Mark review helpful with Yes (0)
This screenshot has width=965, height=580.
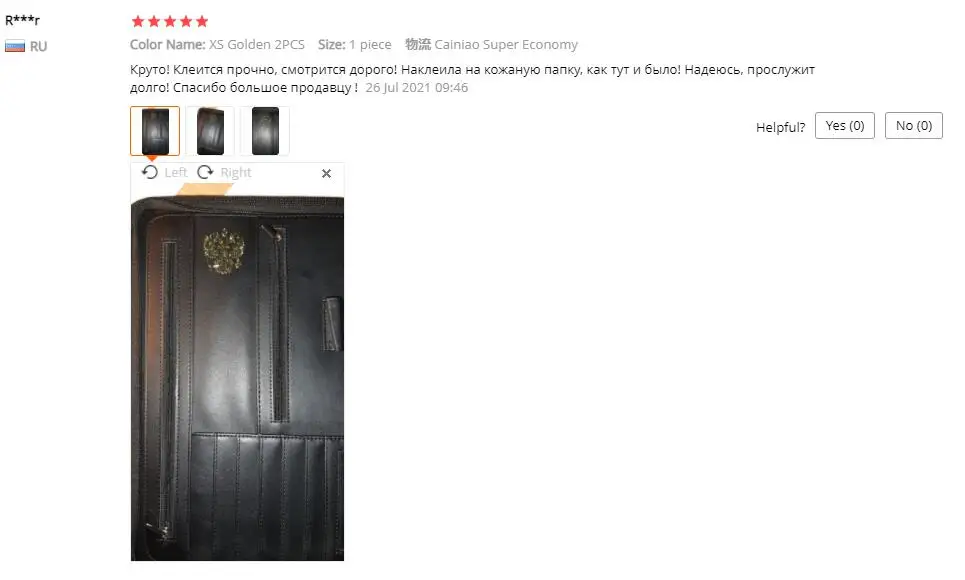pos(844,126)
